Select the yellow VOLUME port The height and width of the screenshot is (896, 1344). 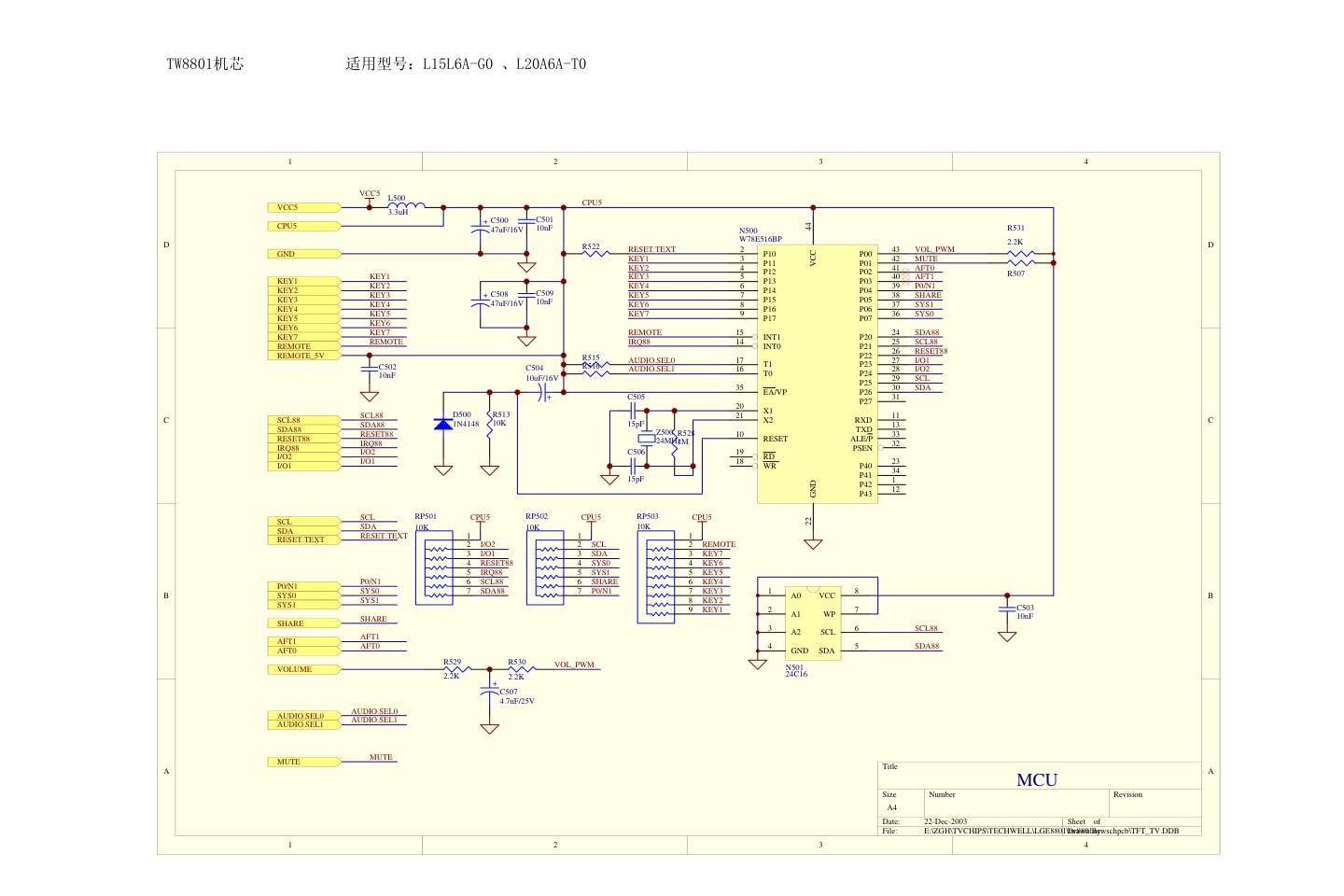point(304,669)
